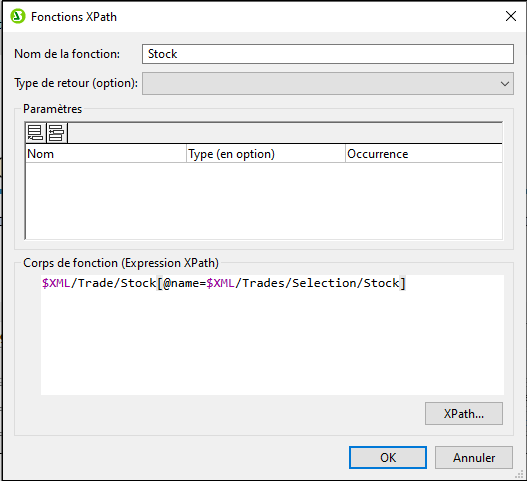Cancel with the Annuler button

point(474,457)
